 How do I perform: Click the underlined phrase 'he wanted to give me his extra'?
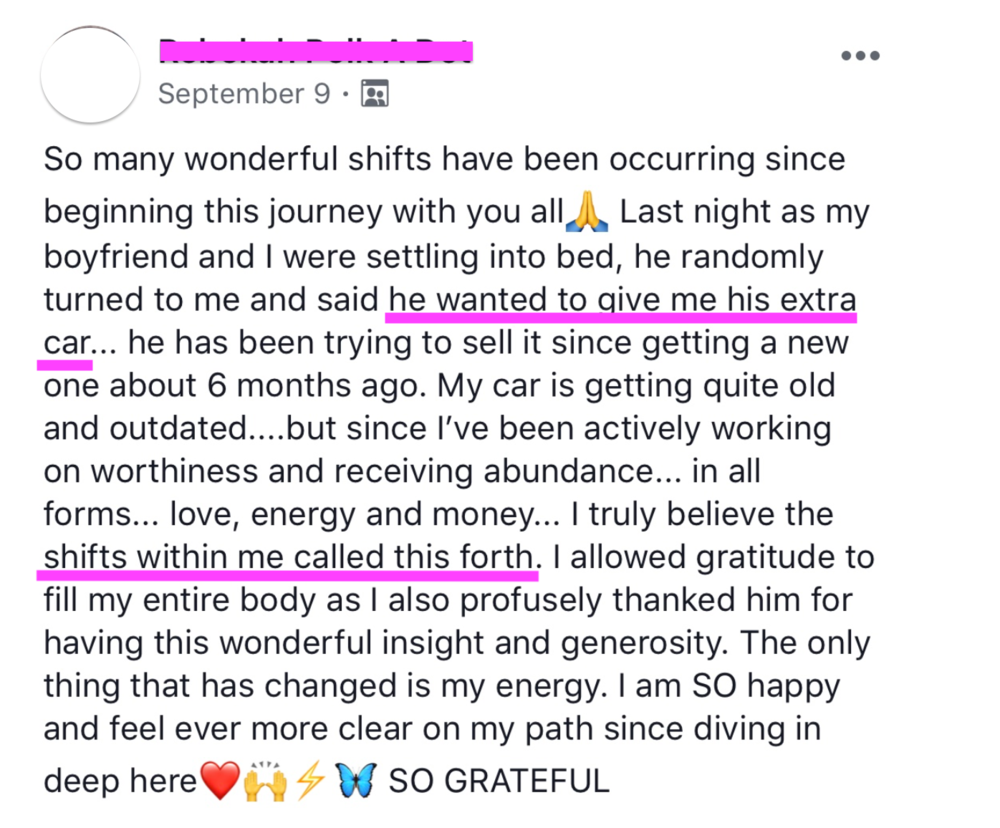tap(622, 299)
